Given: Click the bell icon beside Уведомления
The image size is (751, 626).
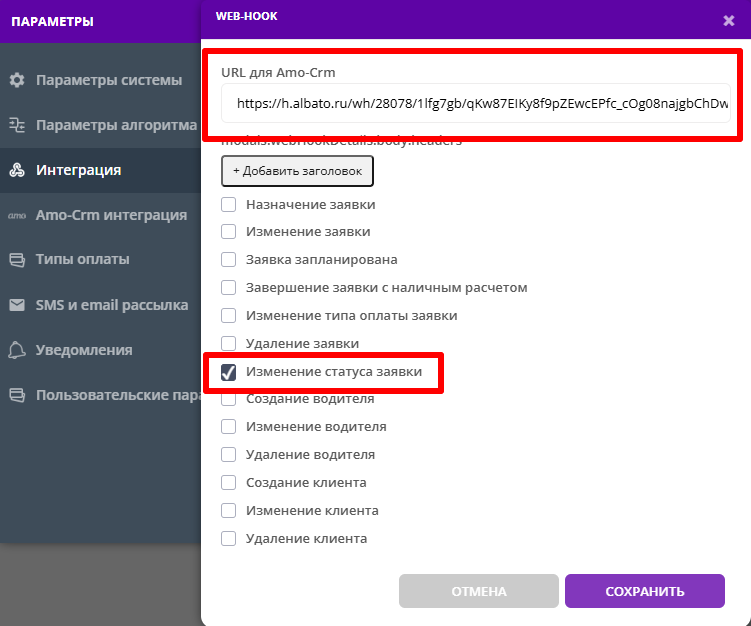Looking at the screenshot, I should click(x=16, y=350).
